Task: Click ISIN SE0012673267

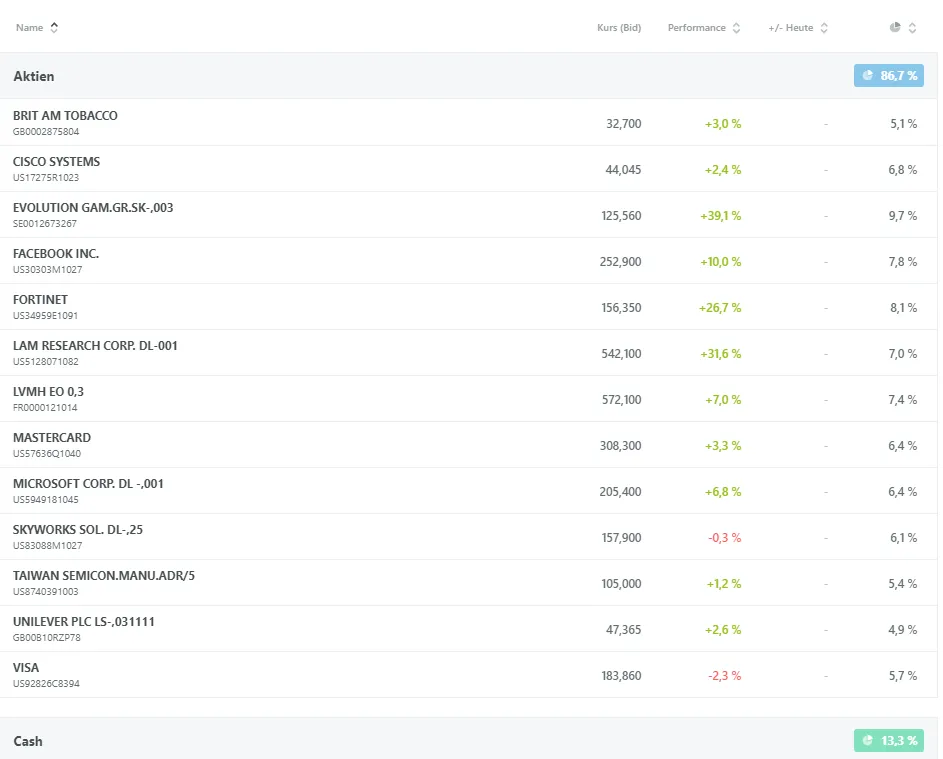Action: pos(45,224)
